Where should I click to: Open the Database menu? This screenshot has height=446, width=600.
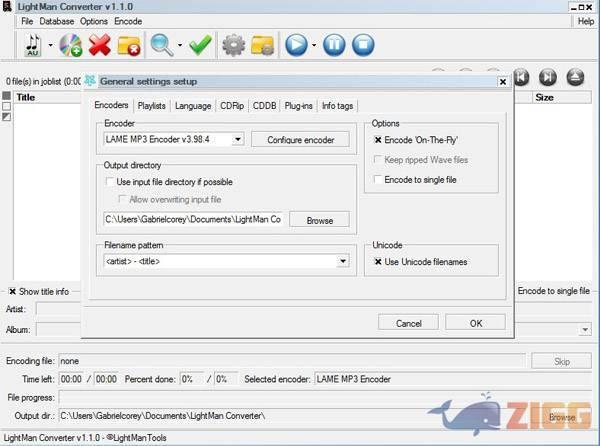coord(57,21)
